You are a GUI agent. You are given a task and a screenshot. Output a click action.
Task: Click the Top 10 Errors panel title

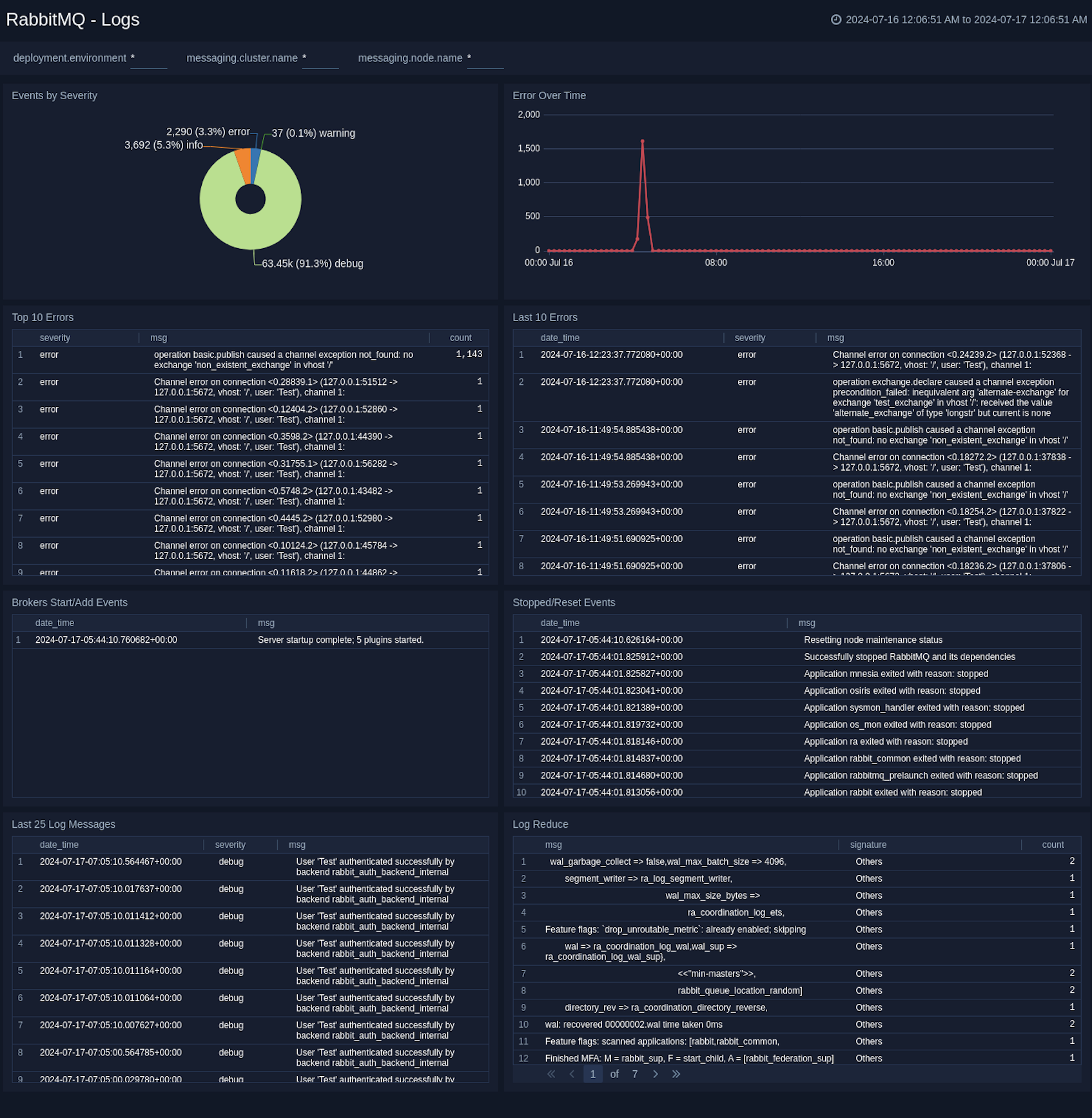43,317
